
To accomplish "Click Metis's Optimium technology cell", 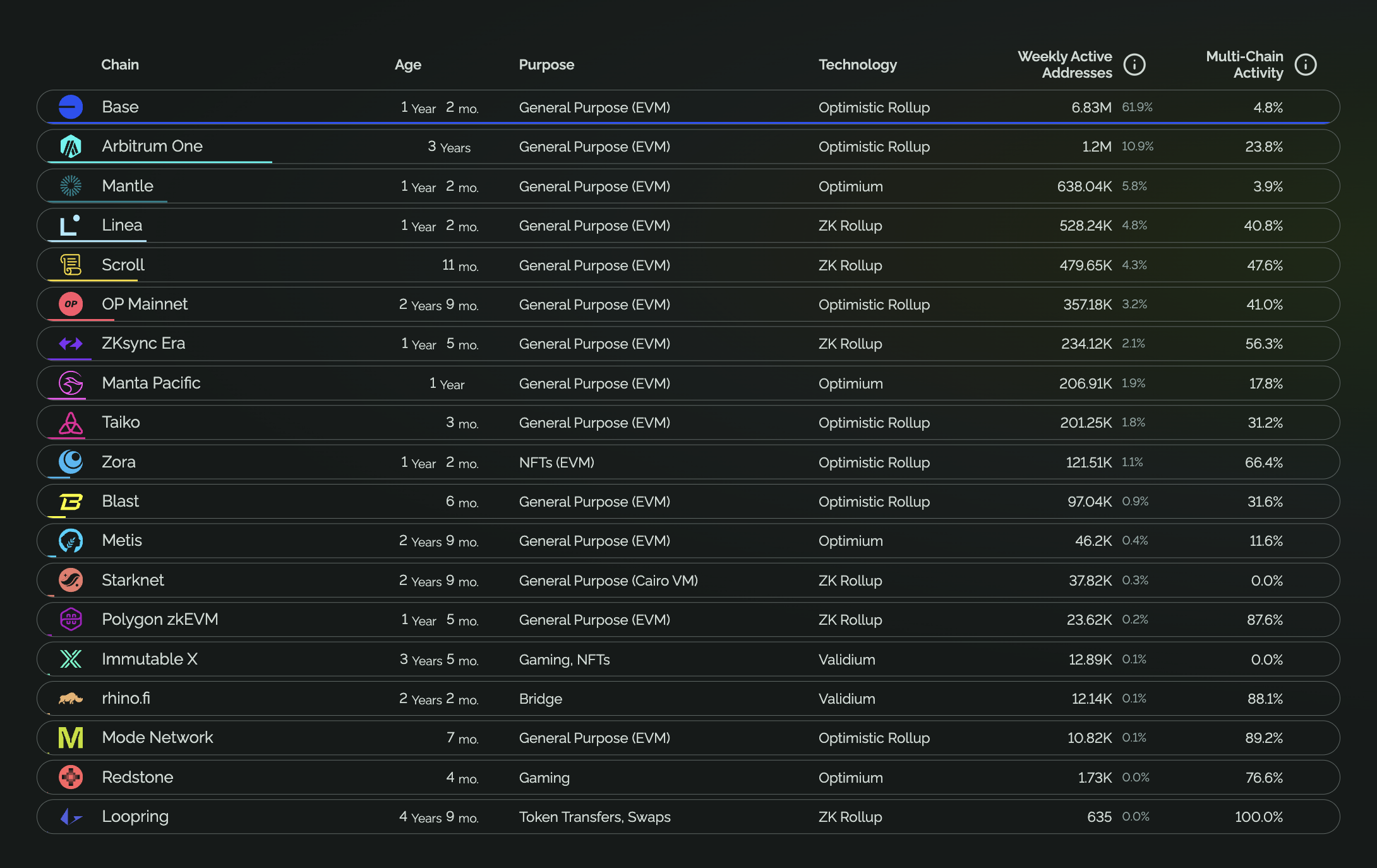I will [x=851, y=541].
